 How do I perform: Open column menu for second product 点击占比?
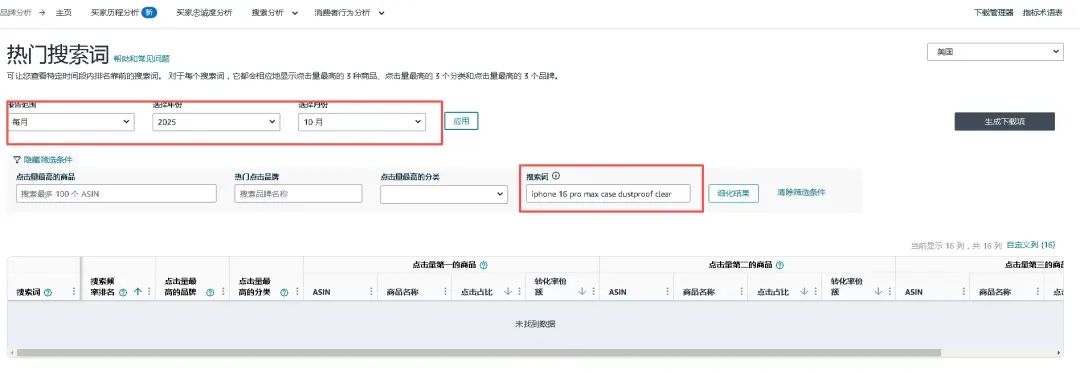coord(815,292)
